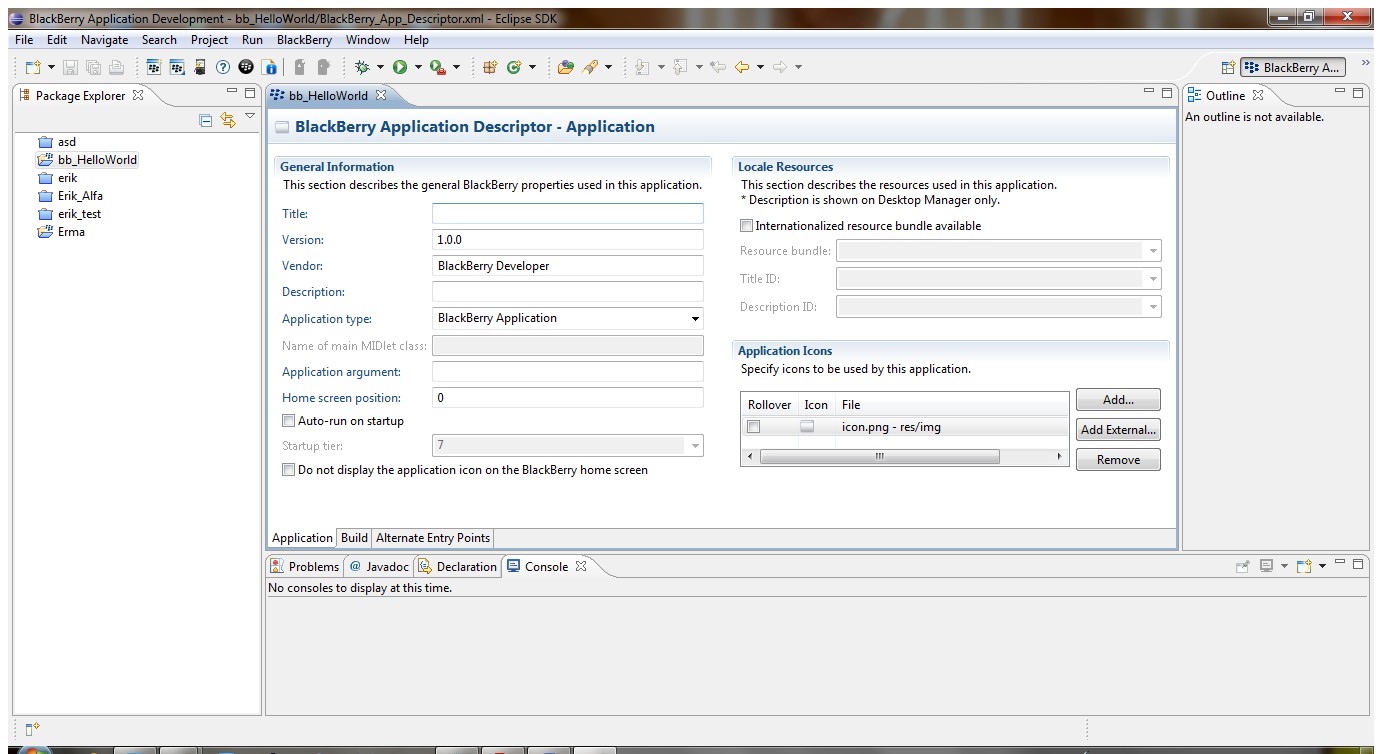Viewport: 1382px width, 754px height.
Task: Switch to the Declaration tab
Action: point(458,566)
